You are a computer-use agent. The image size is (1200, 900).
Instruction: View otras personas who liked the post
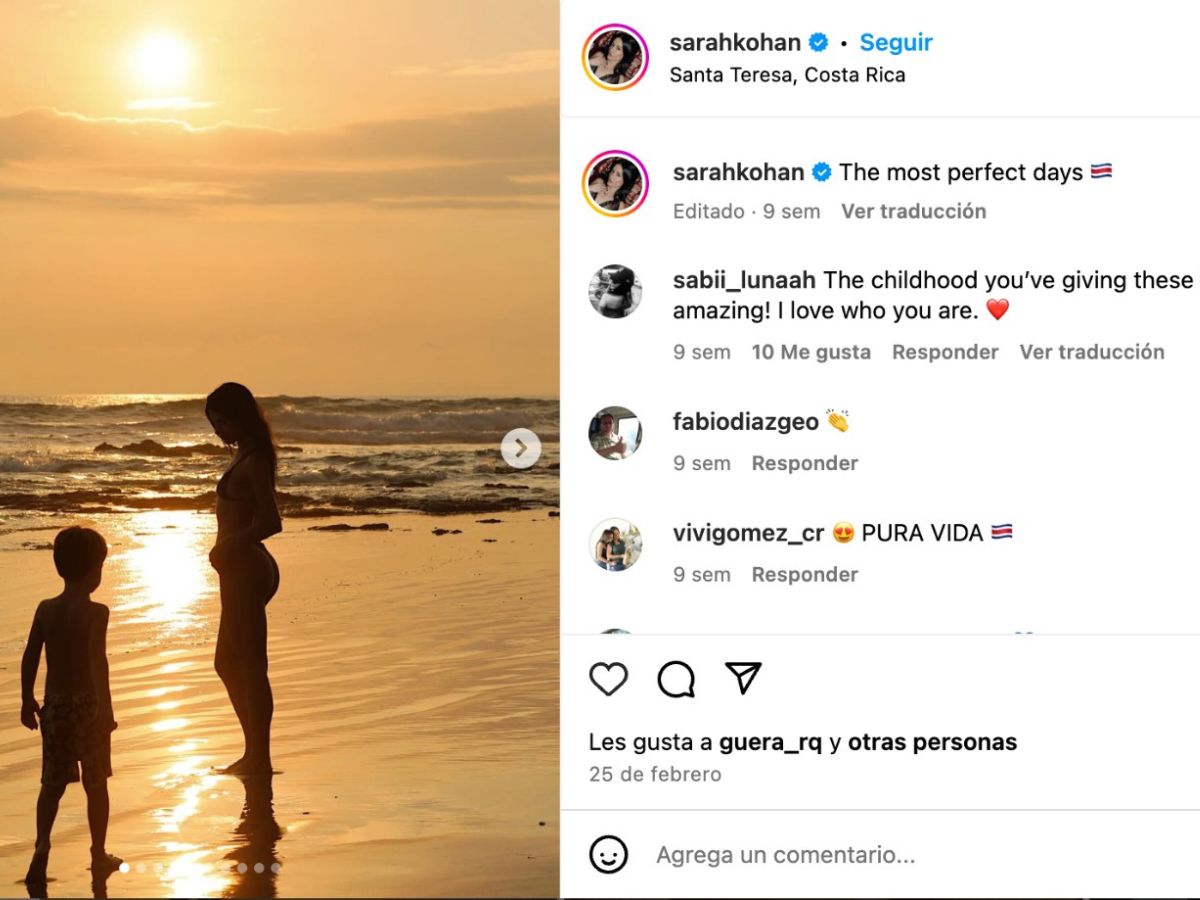click(932, 742)
